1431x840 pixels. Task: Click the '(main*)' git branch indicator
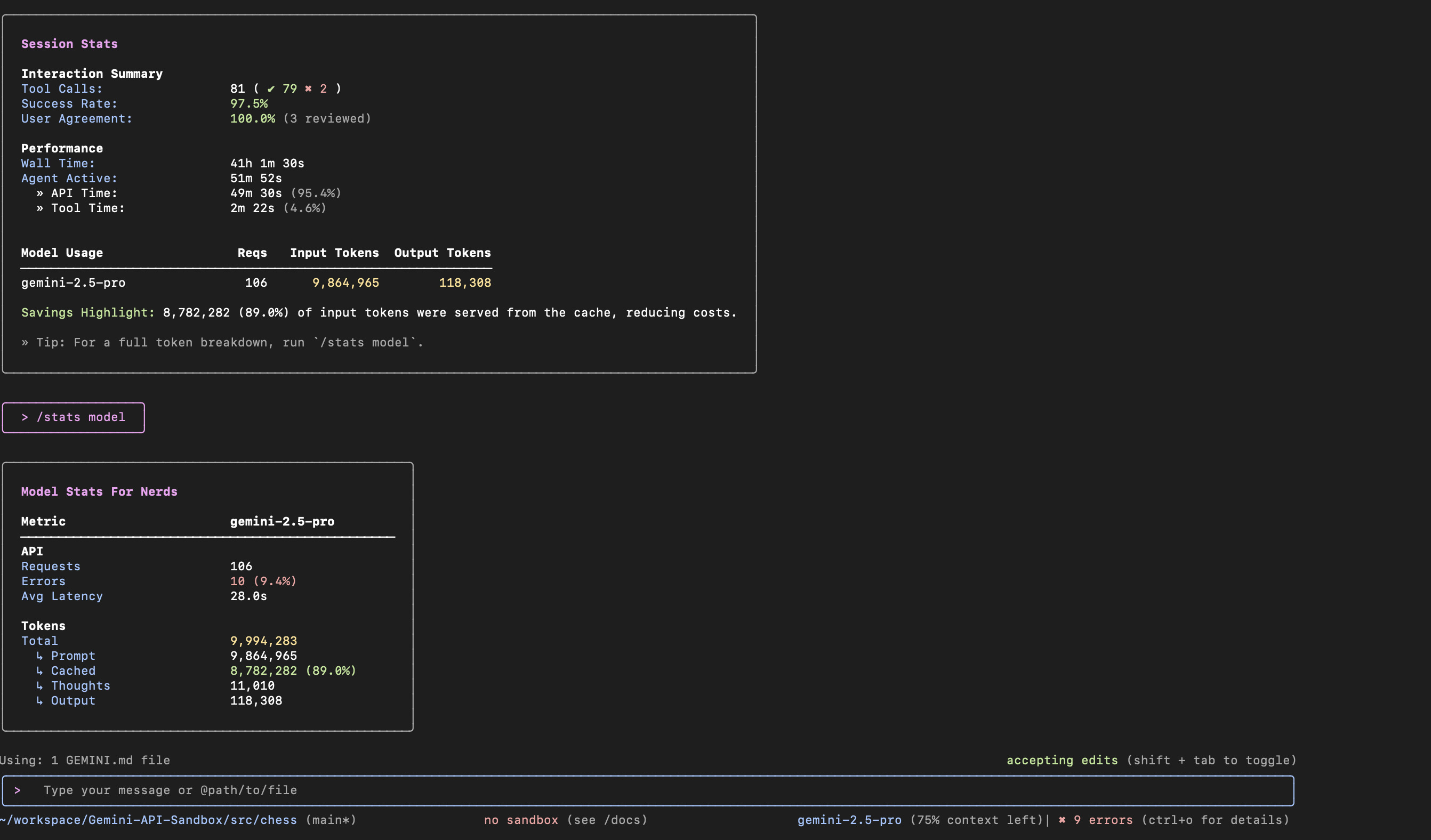click(331, 820)
